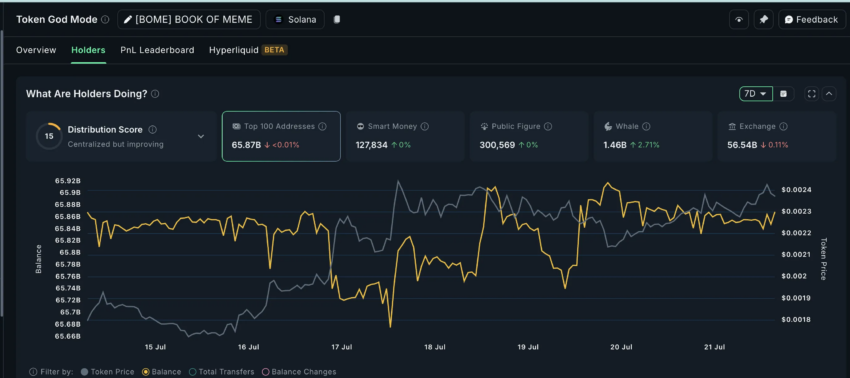Copy token address via clipboard icon
Screen dimensions: 850x378
click(337, 20)
